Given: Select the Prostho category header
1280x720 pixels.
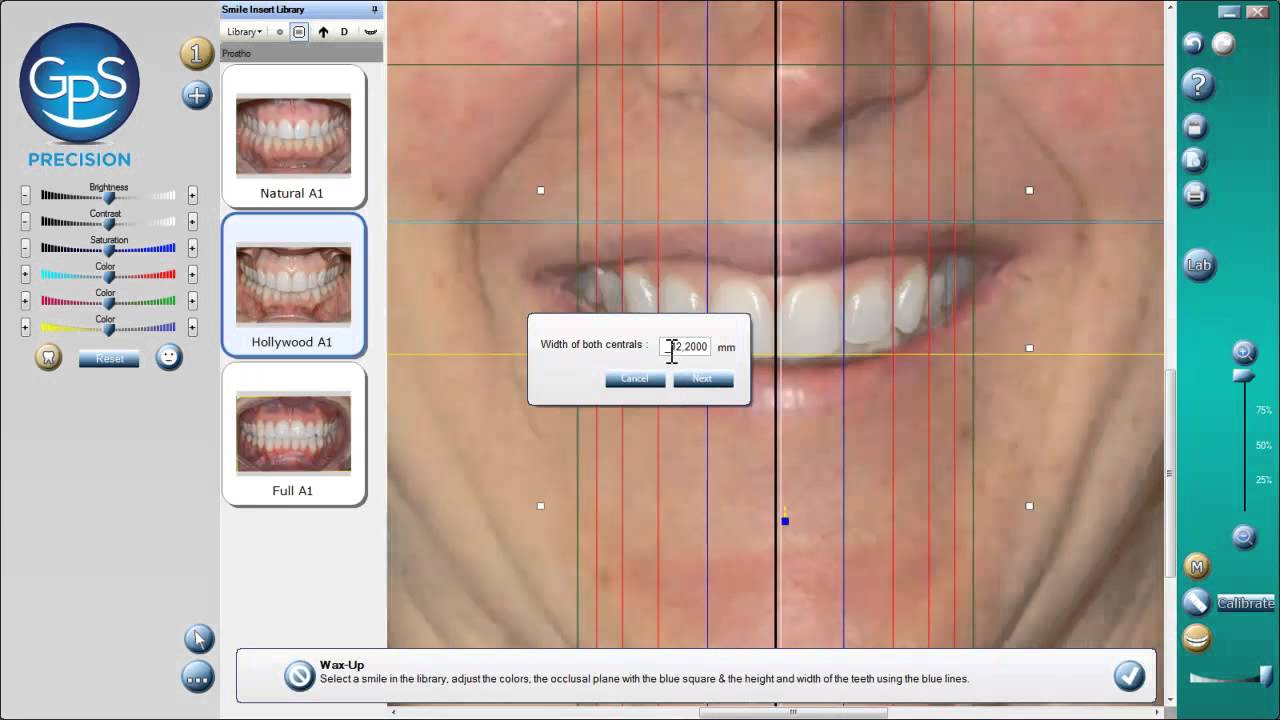Looking at the screenshot, I should (302, 53).
